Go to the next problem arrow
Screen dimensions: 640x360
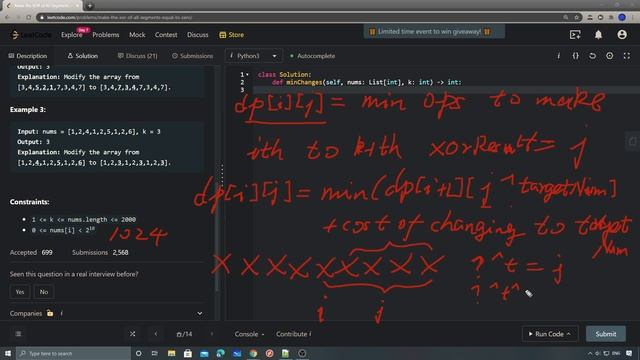212,334
